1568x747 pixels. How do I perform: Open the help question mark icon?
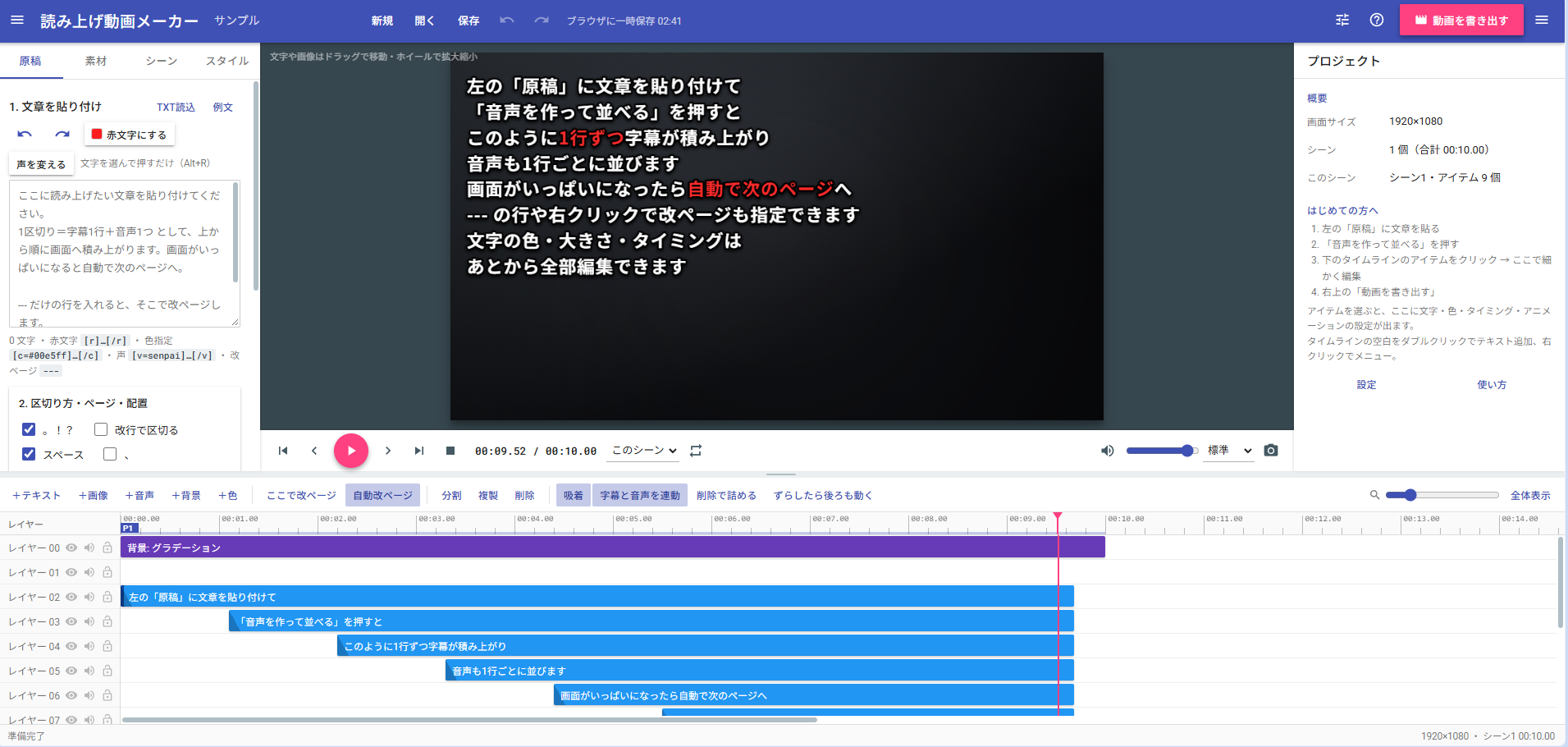[1377, 21]
